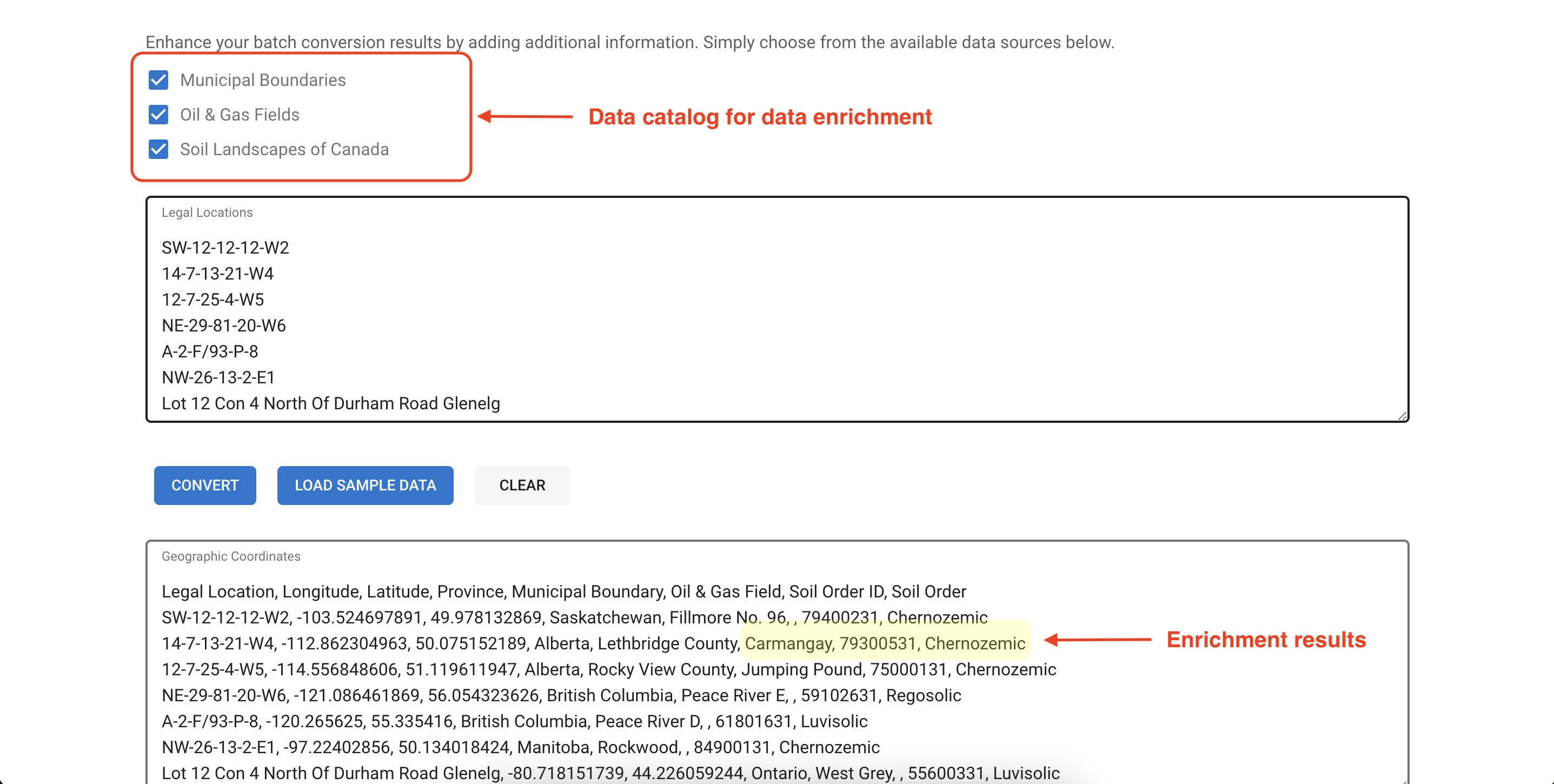Toggle the Oil & Gas Fields checkbox

coord(158,115)
